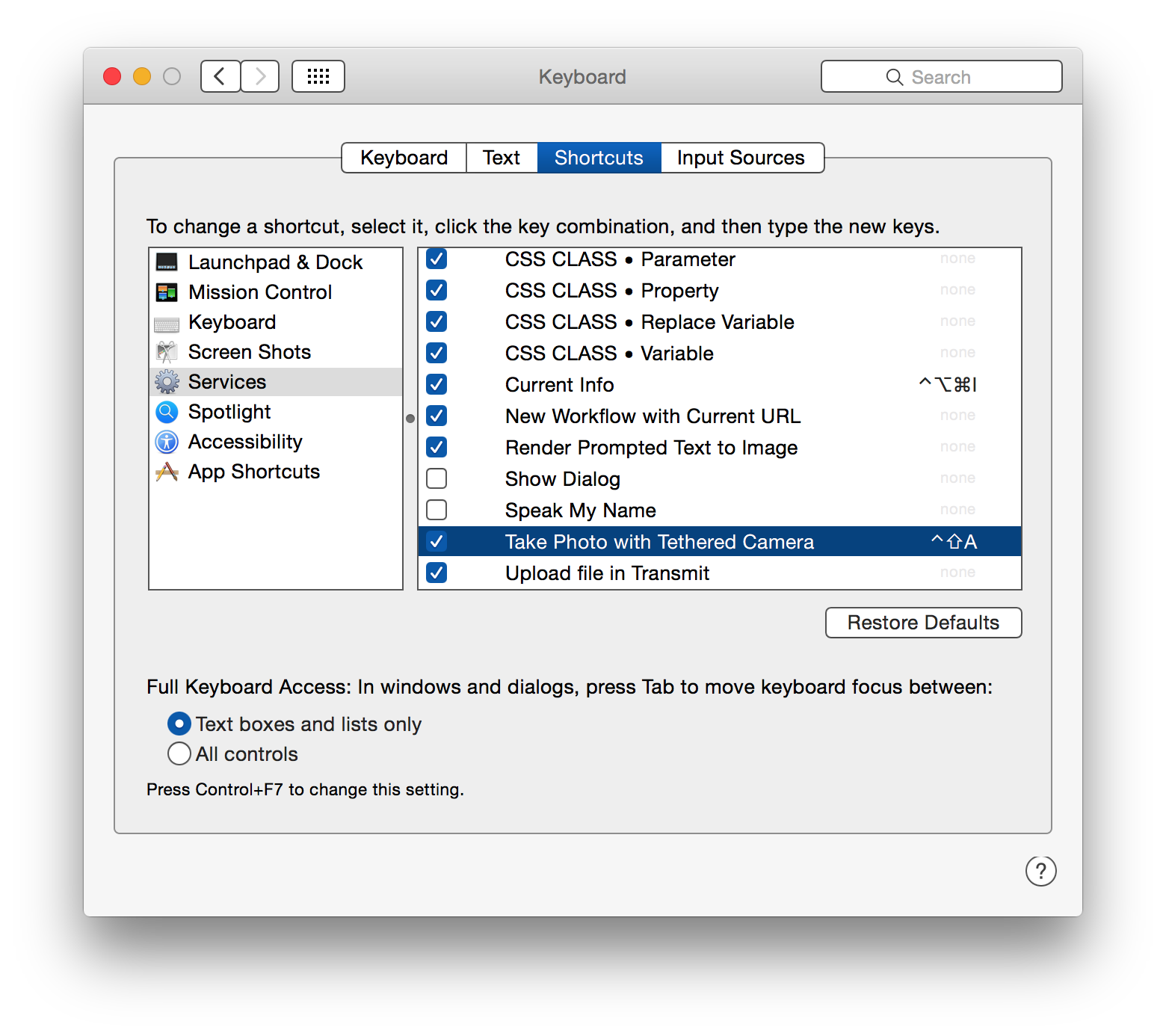
Task: Go back with the left arrow
Action: 220,76
